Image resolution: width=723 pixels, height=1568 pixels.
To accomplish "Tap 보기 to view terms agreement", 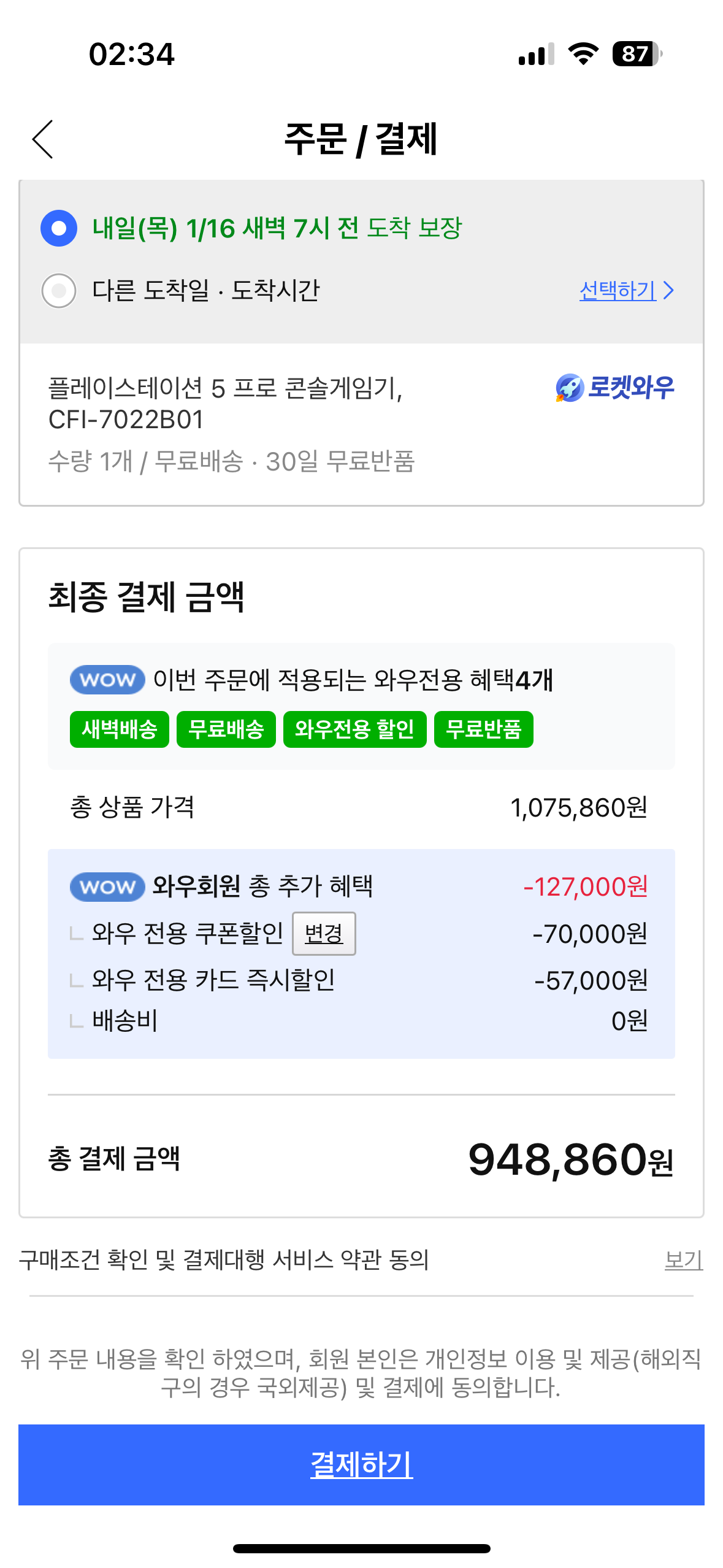I will point(683,1260).
